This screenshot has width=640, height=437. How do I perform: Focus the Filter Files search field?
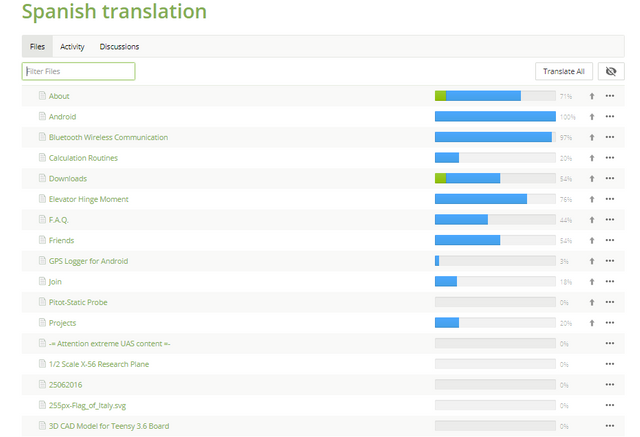[x=79, y=72]
